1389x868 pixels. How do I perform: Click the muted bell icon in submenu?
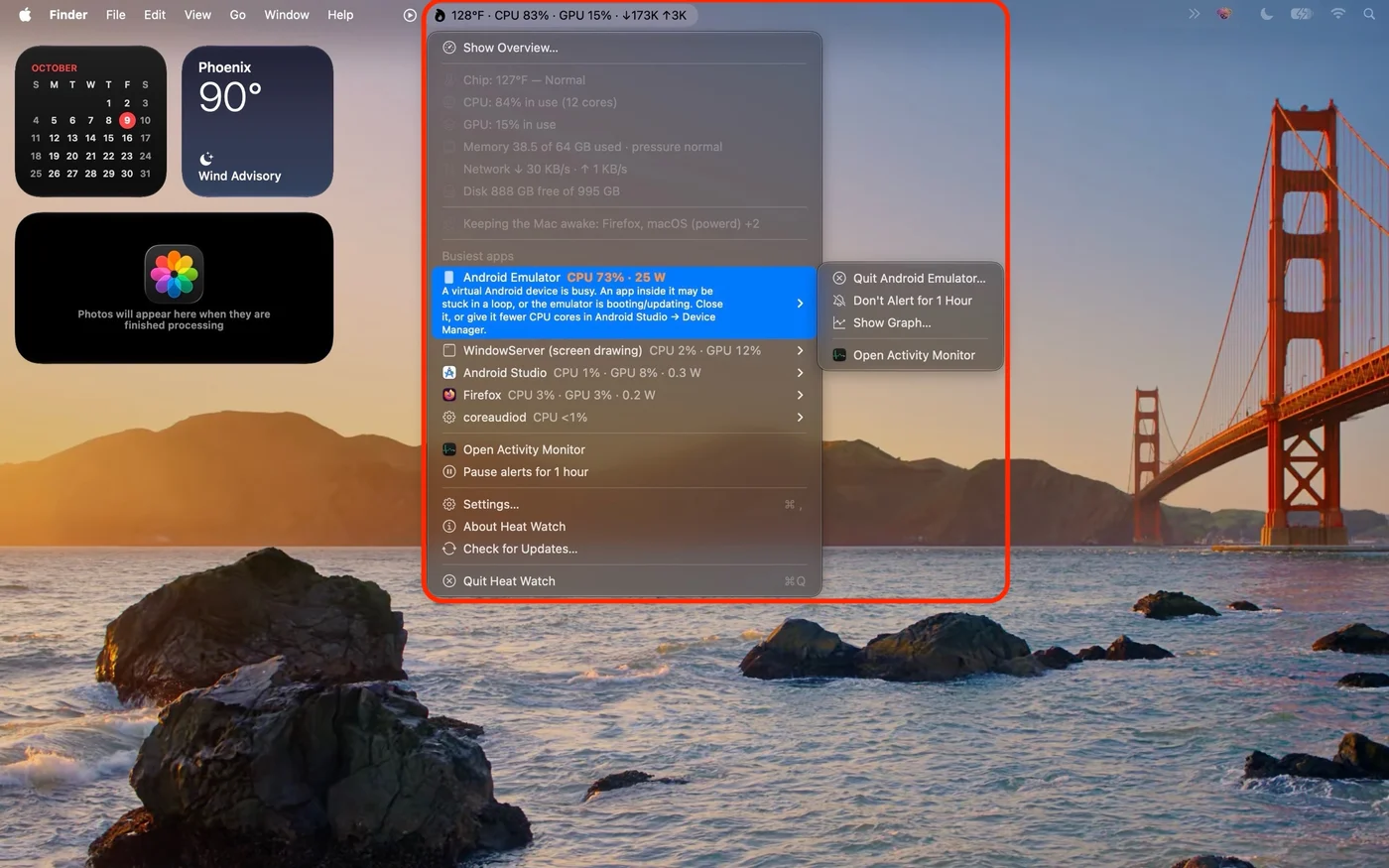point(839,301)
